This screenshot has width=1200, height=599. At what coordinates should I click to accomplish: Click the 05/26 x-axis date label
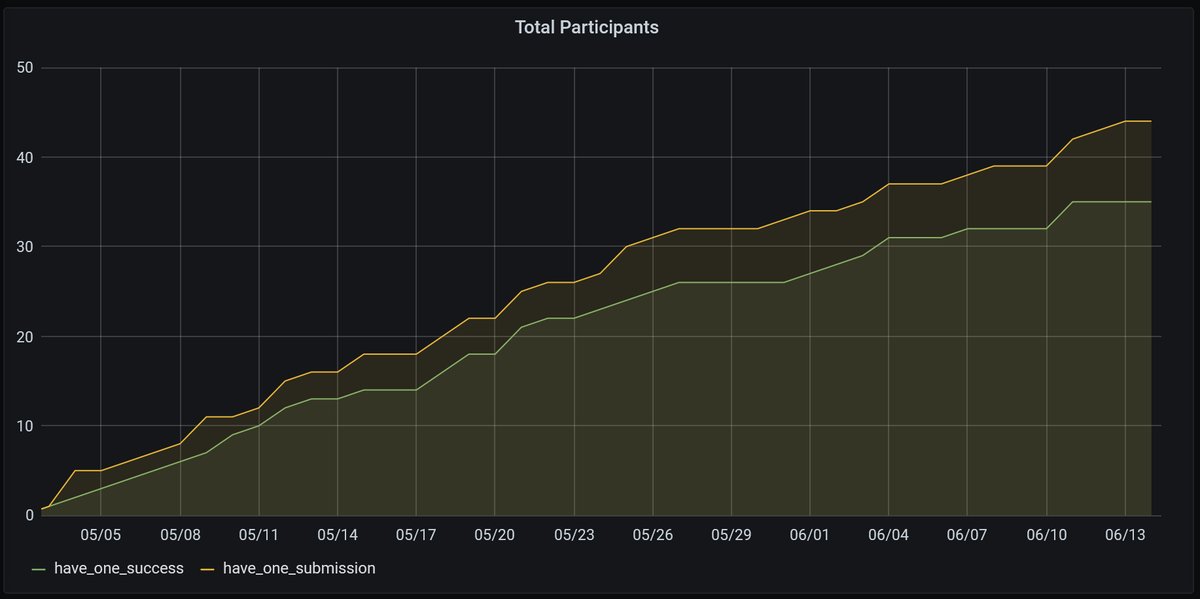click(652, 535)
